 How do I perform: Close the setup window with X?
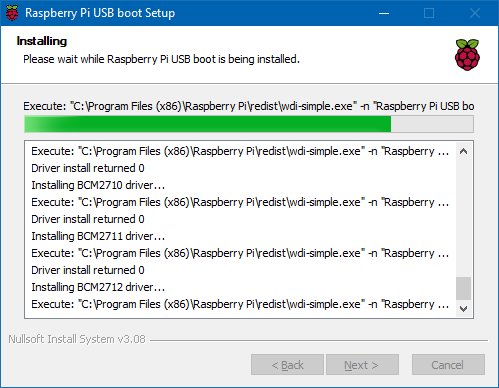tap(475, 13)
